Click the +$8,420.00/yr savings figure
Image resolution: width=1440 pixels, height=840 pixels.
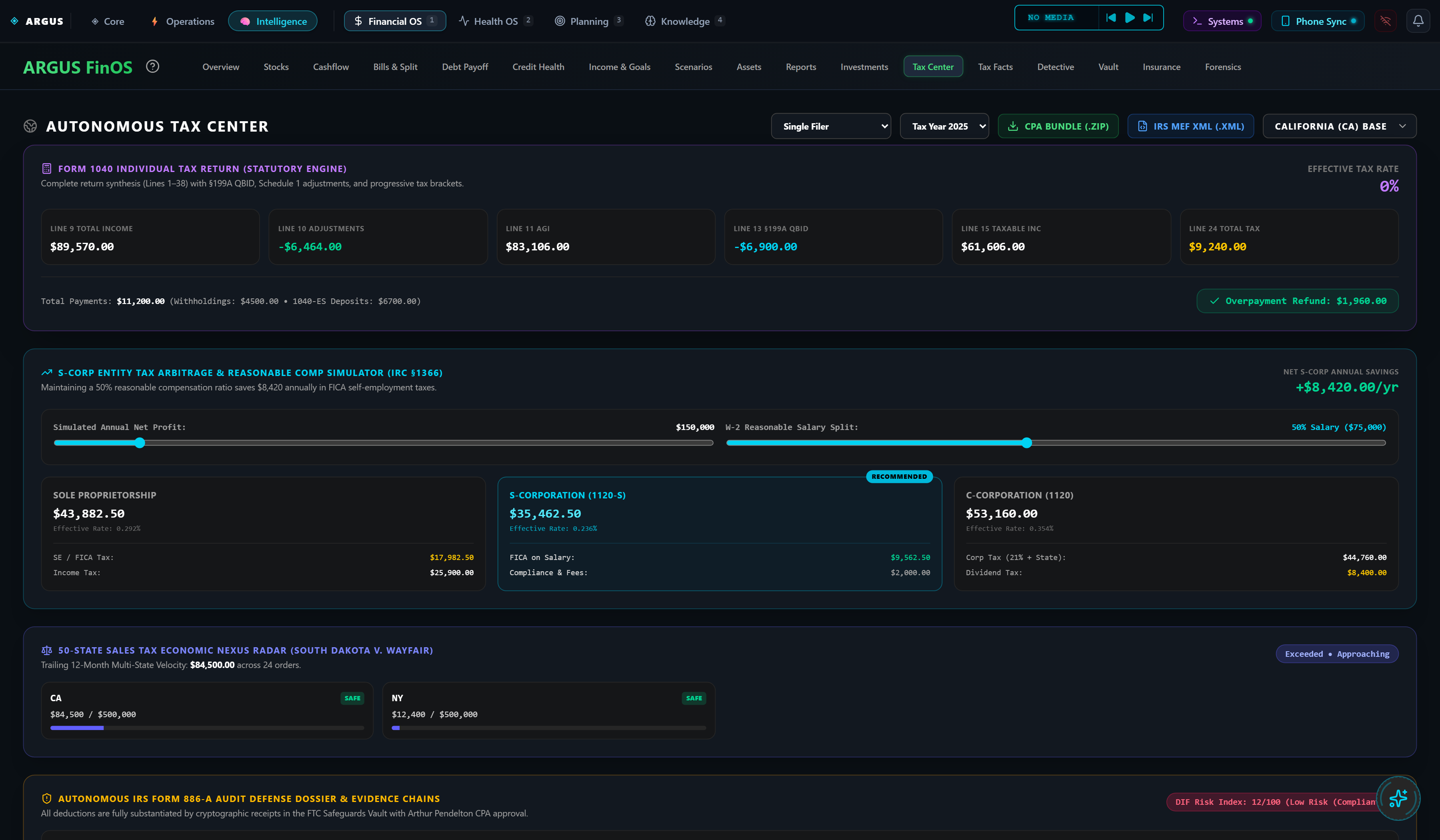1347,387
